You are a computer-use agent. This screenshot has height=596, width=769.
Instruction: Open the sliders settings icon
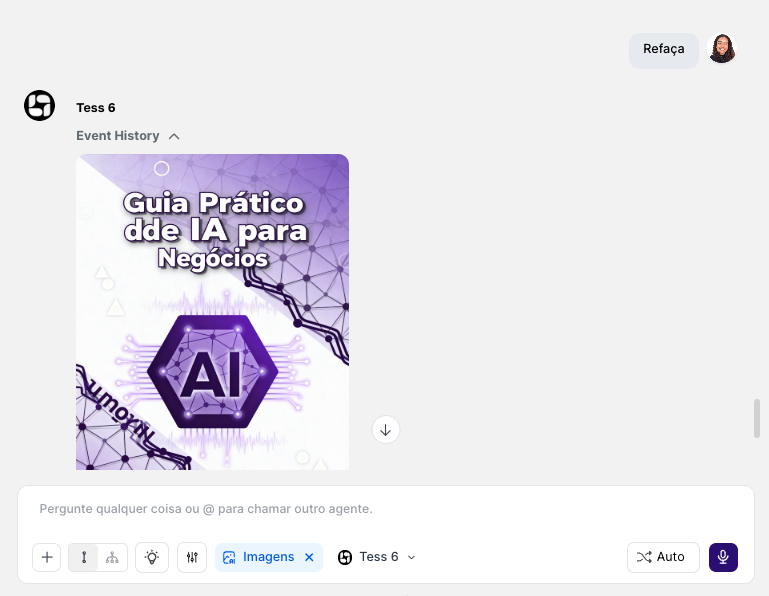click(192, 557)
